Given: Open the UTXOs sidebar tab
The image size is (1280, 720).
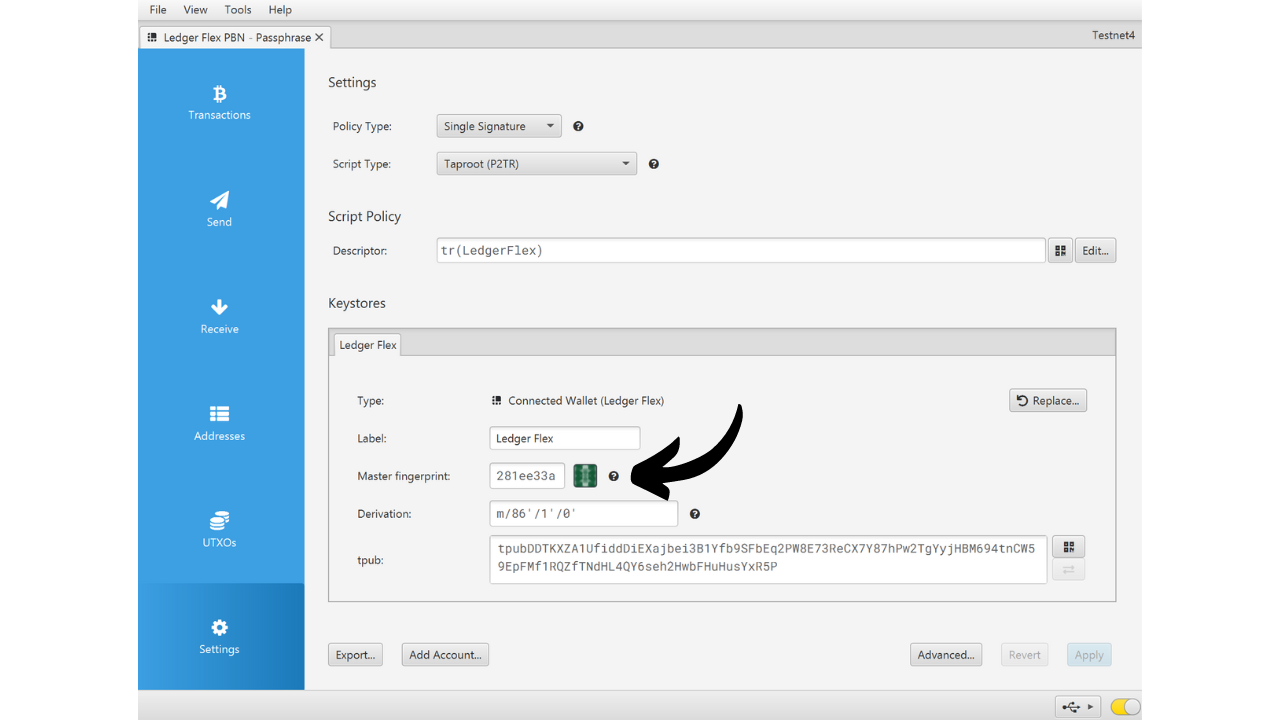Looking at the screenshot, I should coord(220,530).
